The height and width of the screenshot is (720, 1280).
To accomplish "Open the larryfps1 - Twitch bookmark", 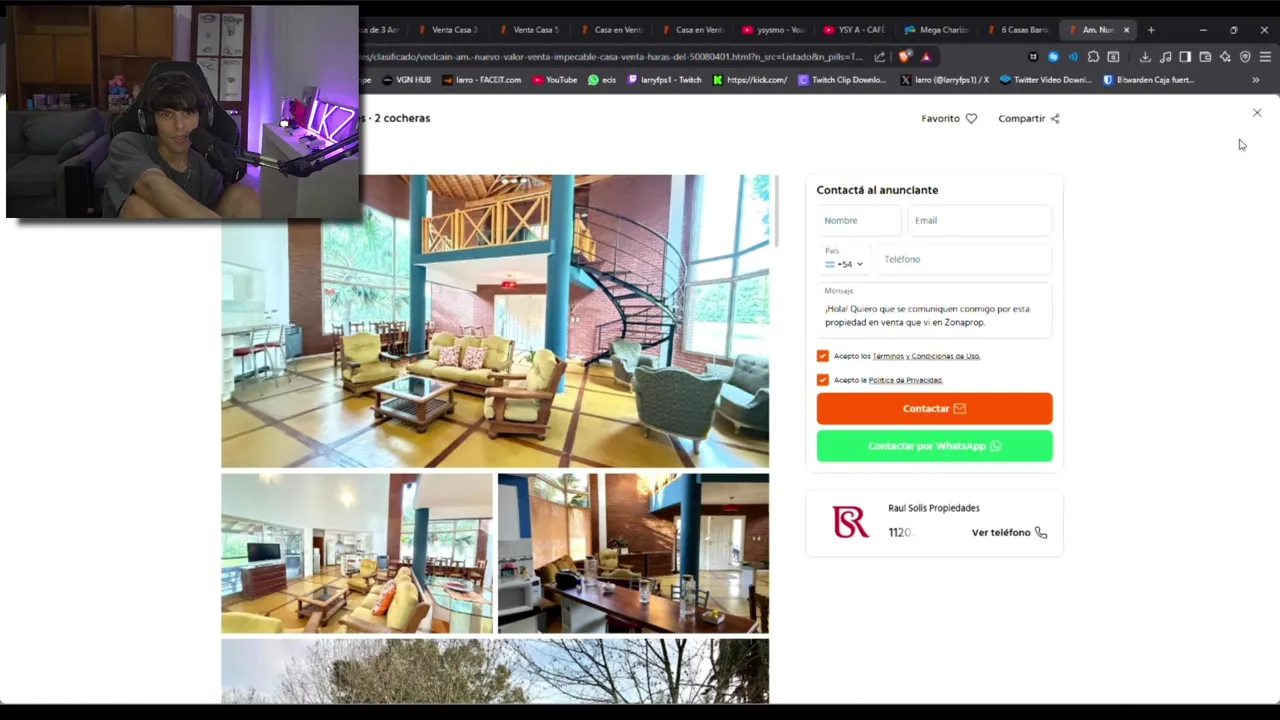I will click(x=665, y=80).
